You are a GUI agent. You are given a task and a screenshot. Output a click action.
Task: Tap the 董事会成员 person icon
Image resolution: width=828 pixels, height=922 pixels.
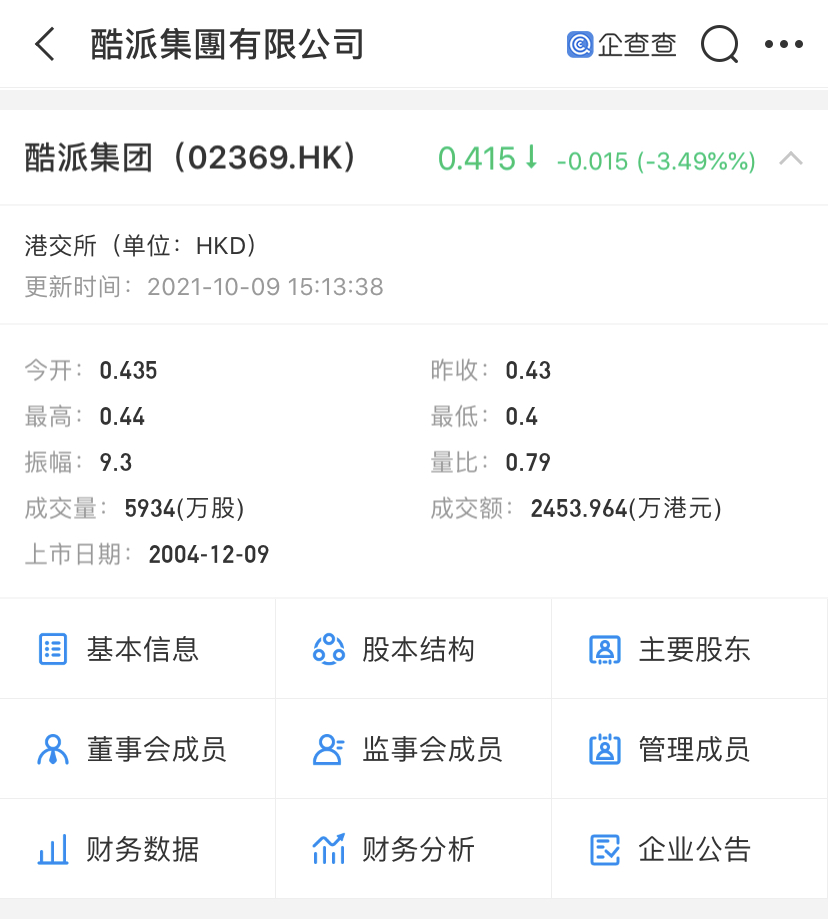coord(53,750)
